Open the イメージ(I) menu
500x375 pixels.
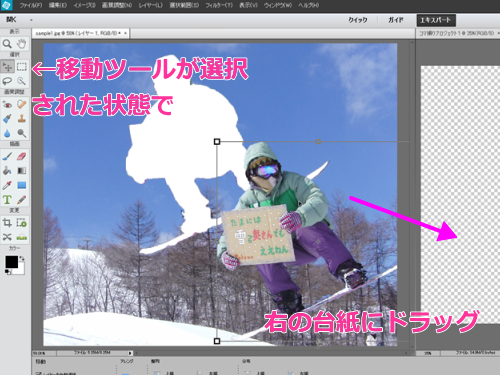[84, 5]
